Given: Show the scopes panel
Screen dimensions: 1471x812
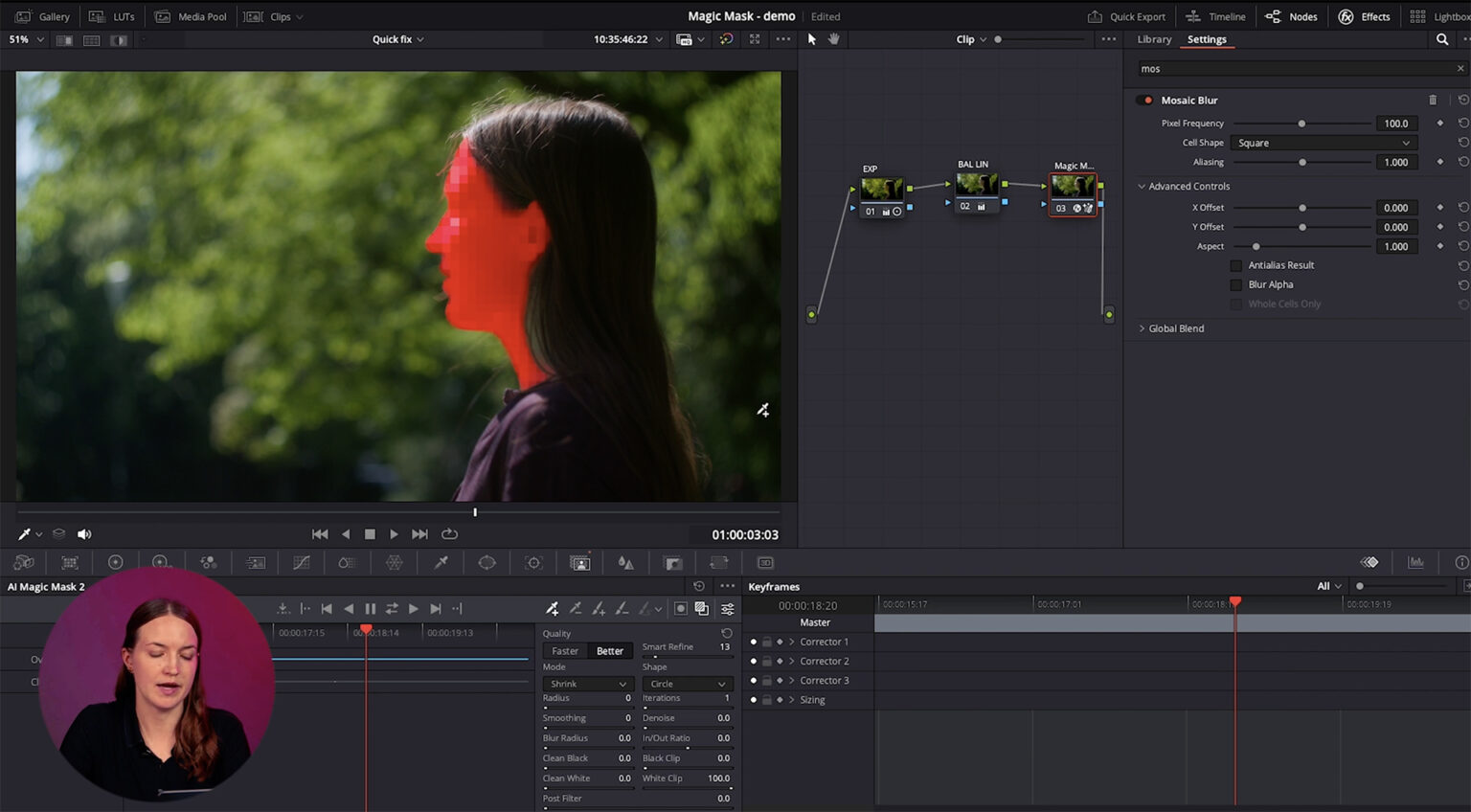Looking at the screenshot, I should coord(1415,562).
